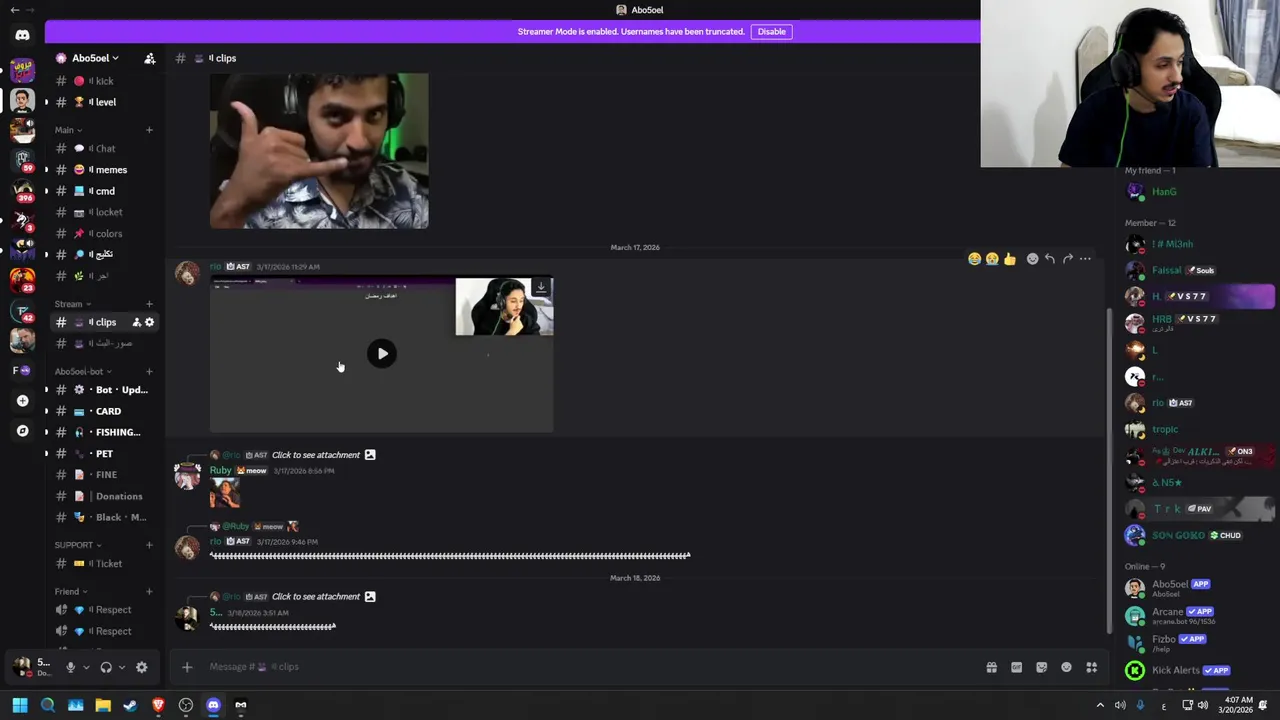
Task: Open Steam from the taskbar
Action: tap(130, 705)
